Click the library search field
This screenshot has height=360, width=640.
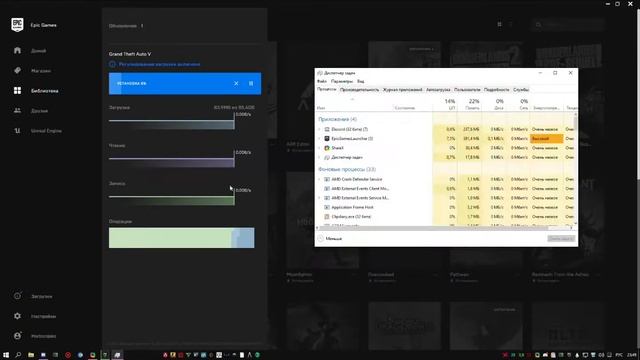[x=569, y=24]
